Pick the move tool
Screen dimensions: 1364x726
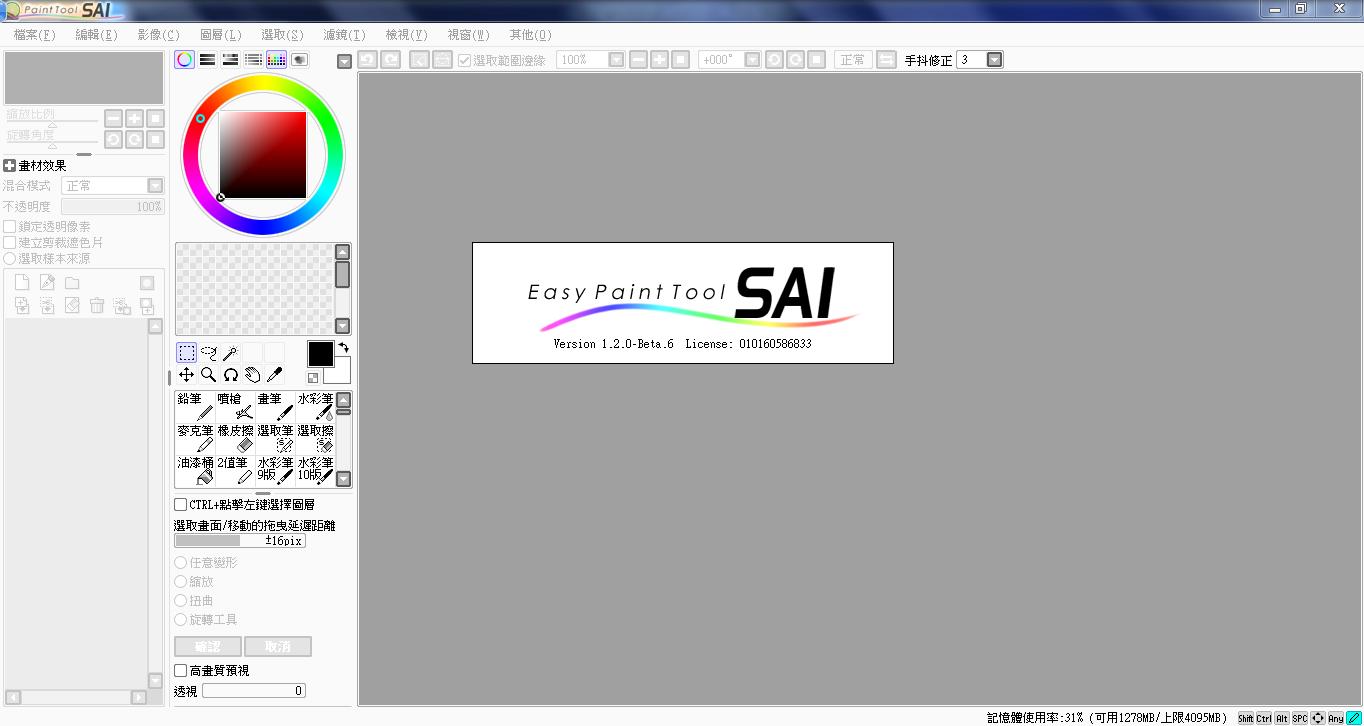coord(187,375)
